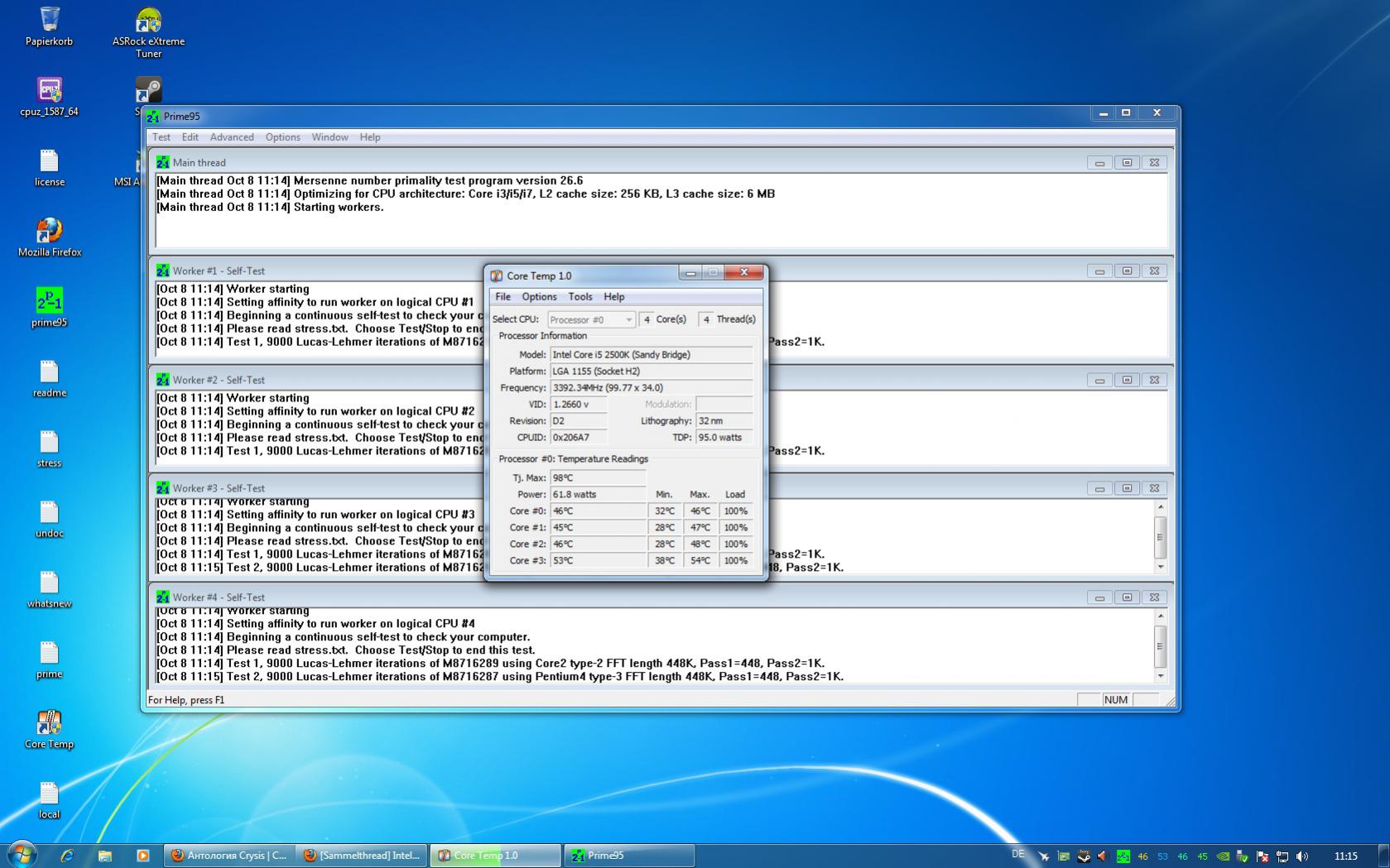Open the Core Temp desktop shortcut
This screenshot has height=868, width=1390.
(x=49, y=723)
